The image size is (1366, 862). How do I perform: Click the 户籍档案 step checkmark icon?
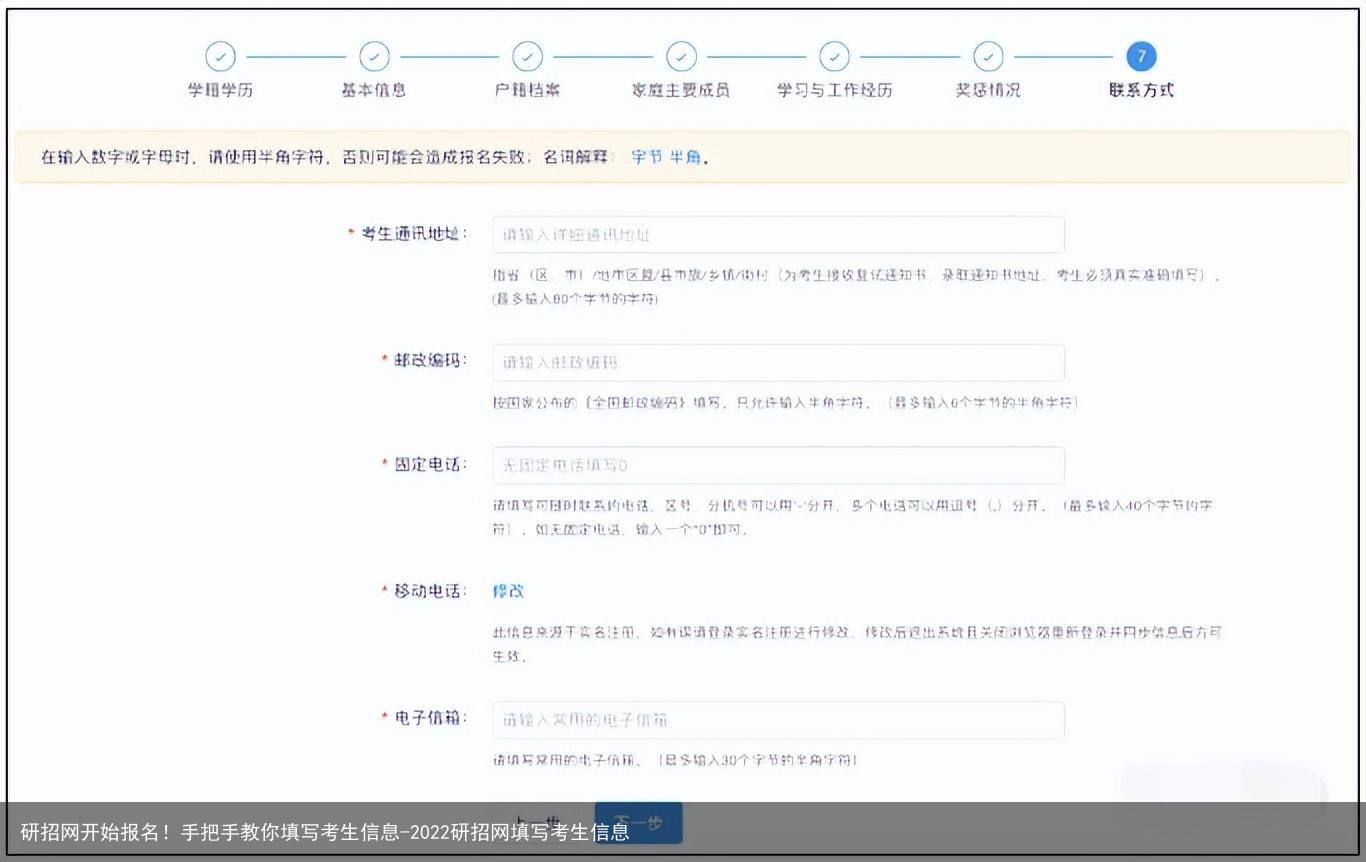click(x=528, y=56)
